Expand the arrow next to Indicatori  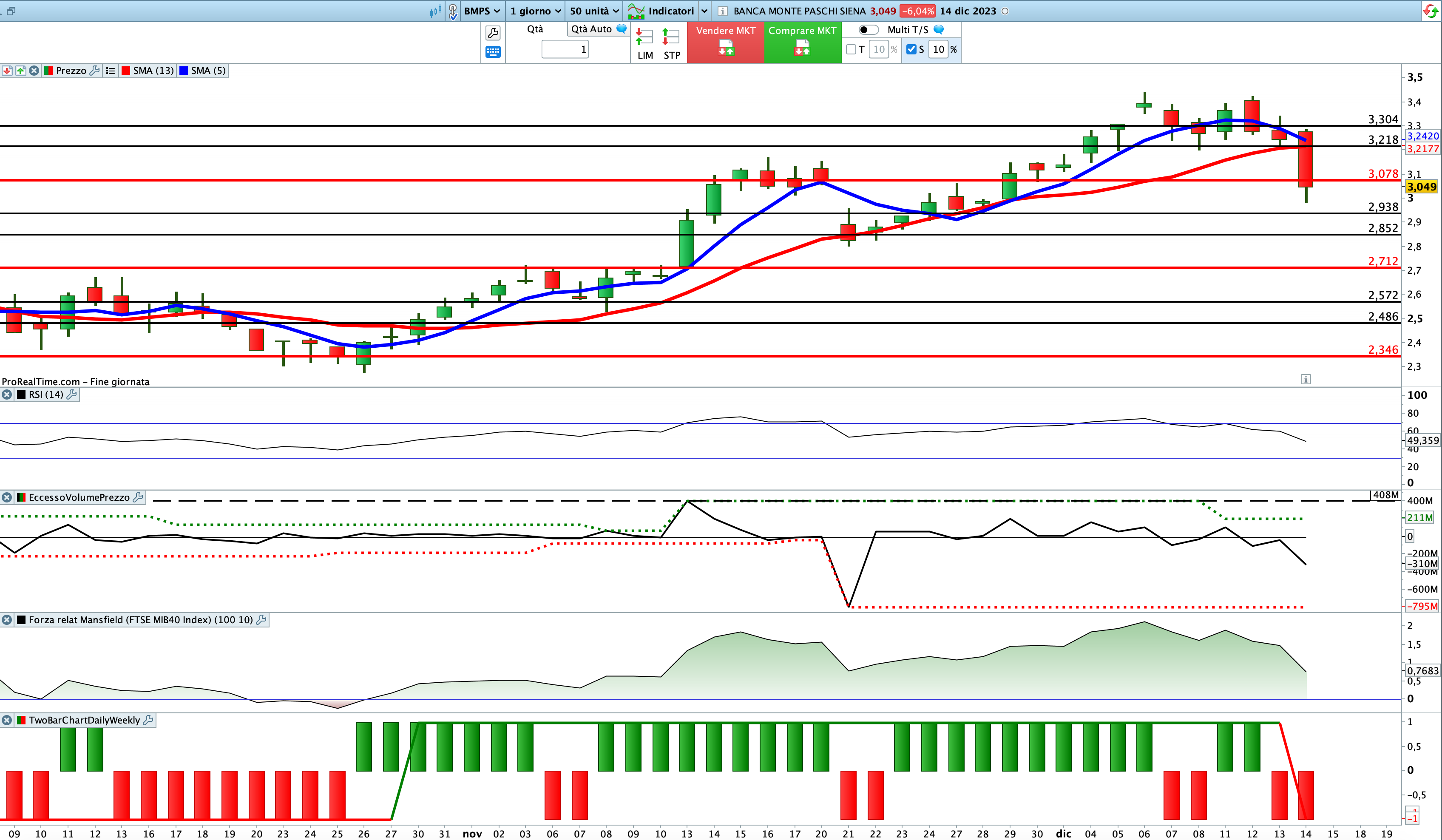click(704, 11)
